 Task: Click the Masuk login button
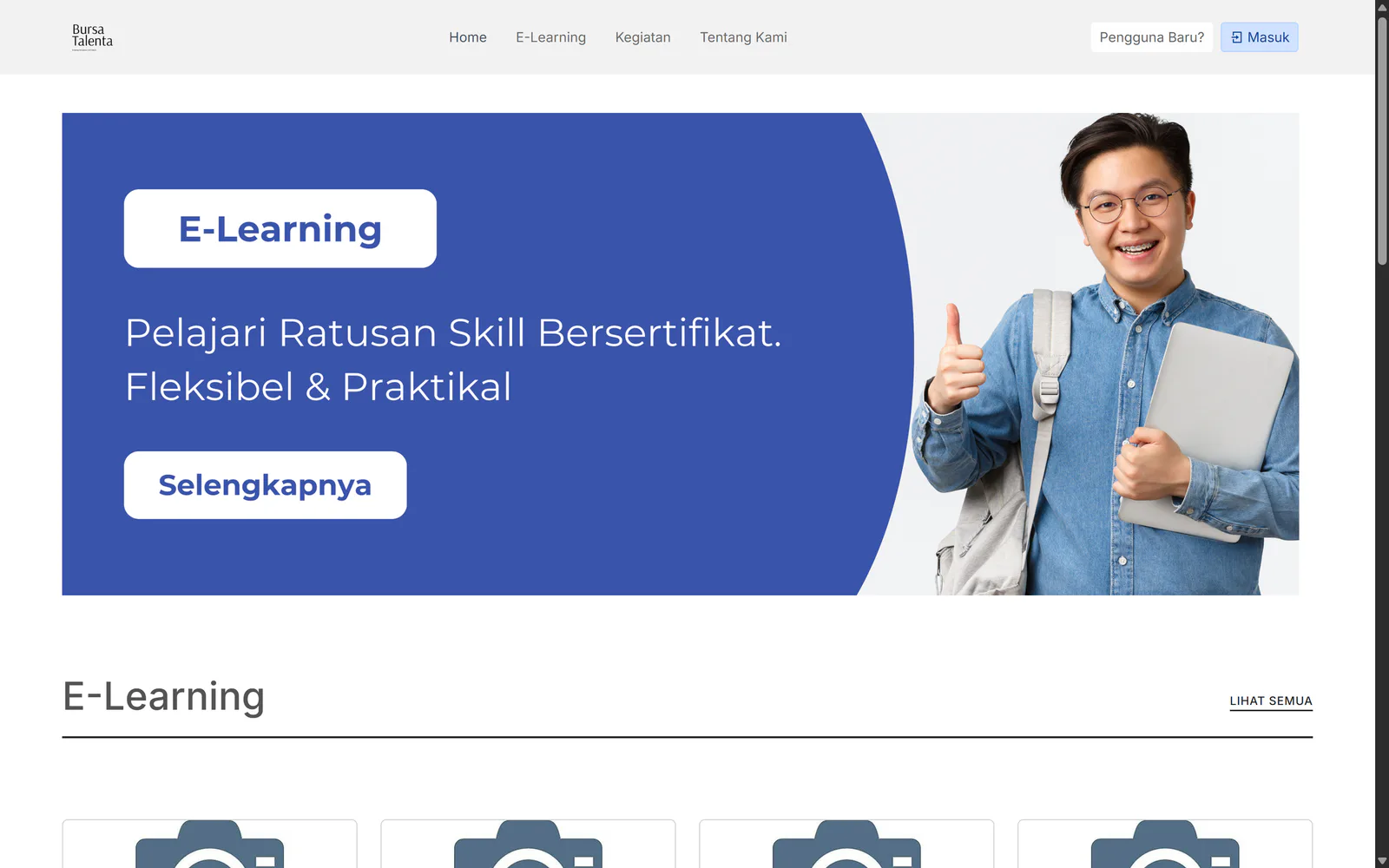[x=1259, y=37]
